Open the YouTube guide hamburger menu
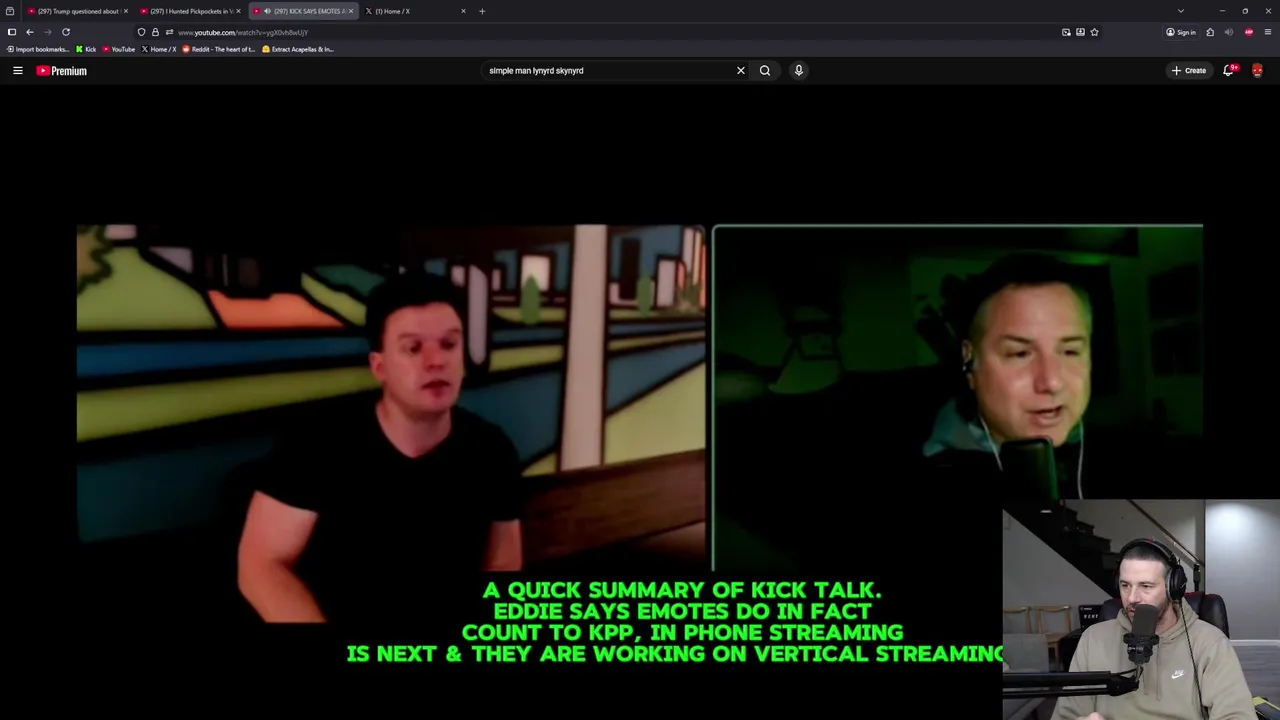This screenshot has width=1280, height=720. 17,71
